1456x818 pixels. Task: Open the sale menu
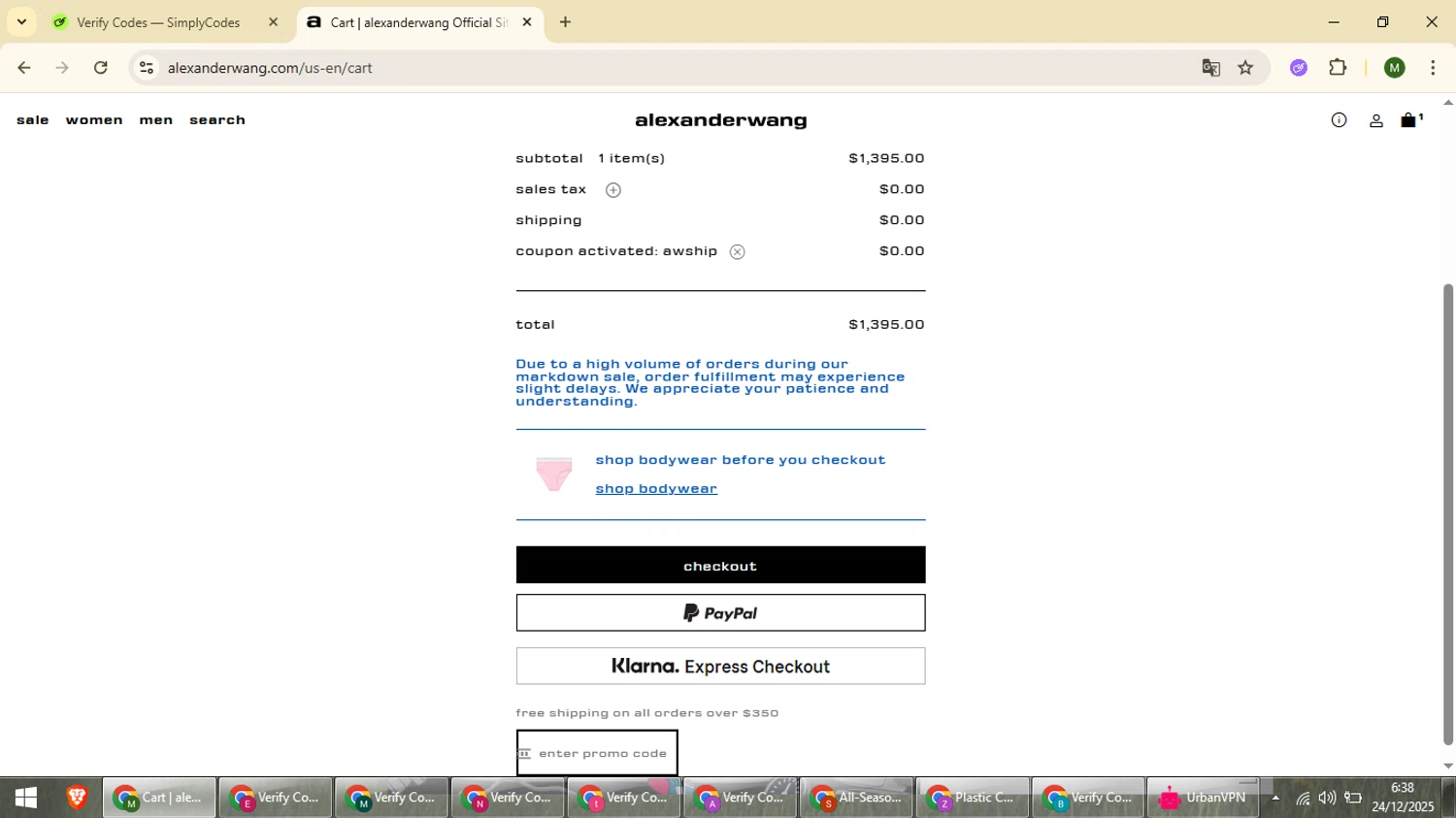tap(33, 120)
